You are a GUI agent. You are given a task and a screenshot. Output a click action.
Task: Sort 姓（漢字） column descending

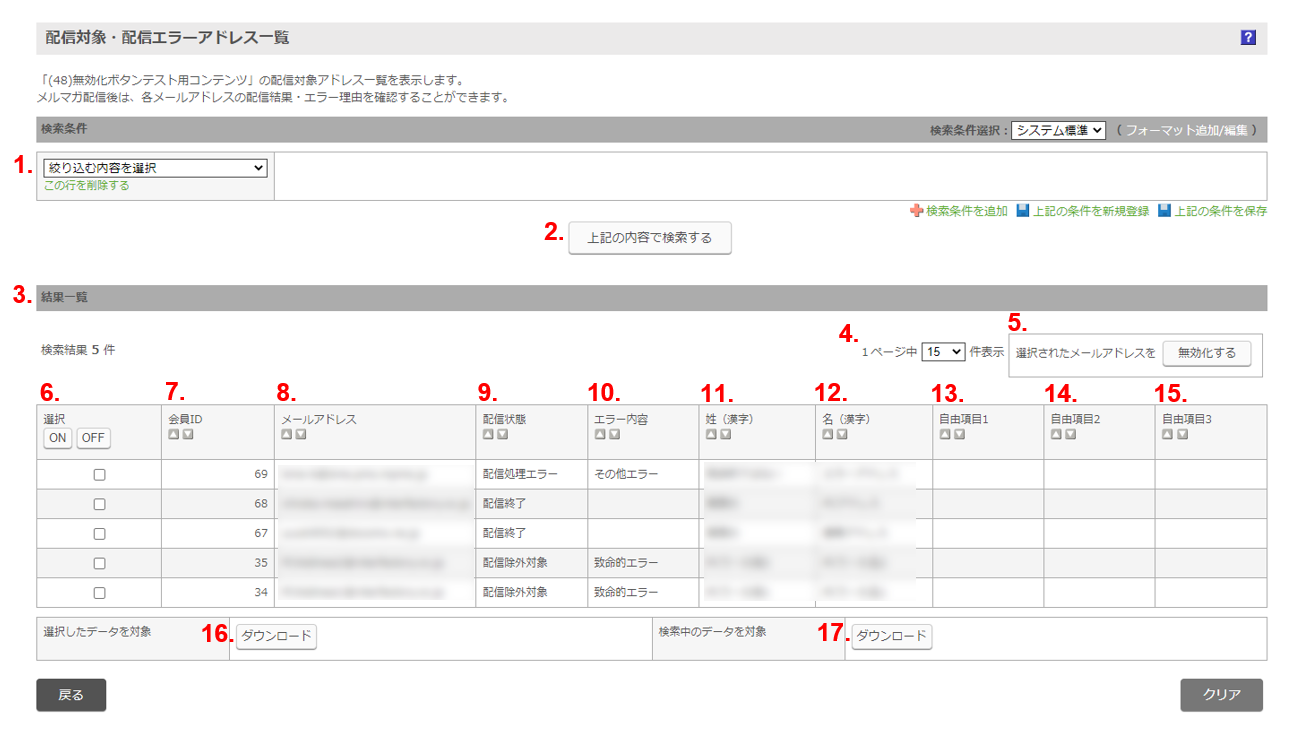click(725, 435)
